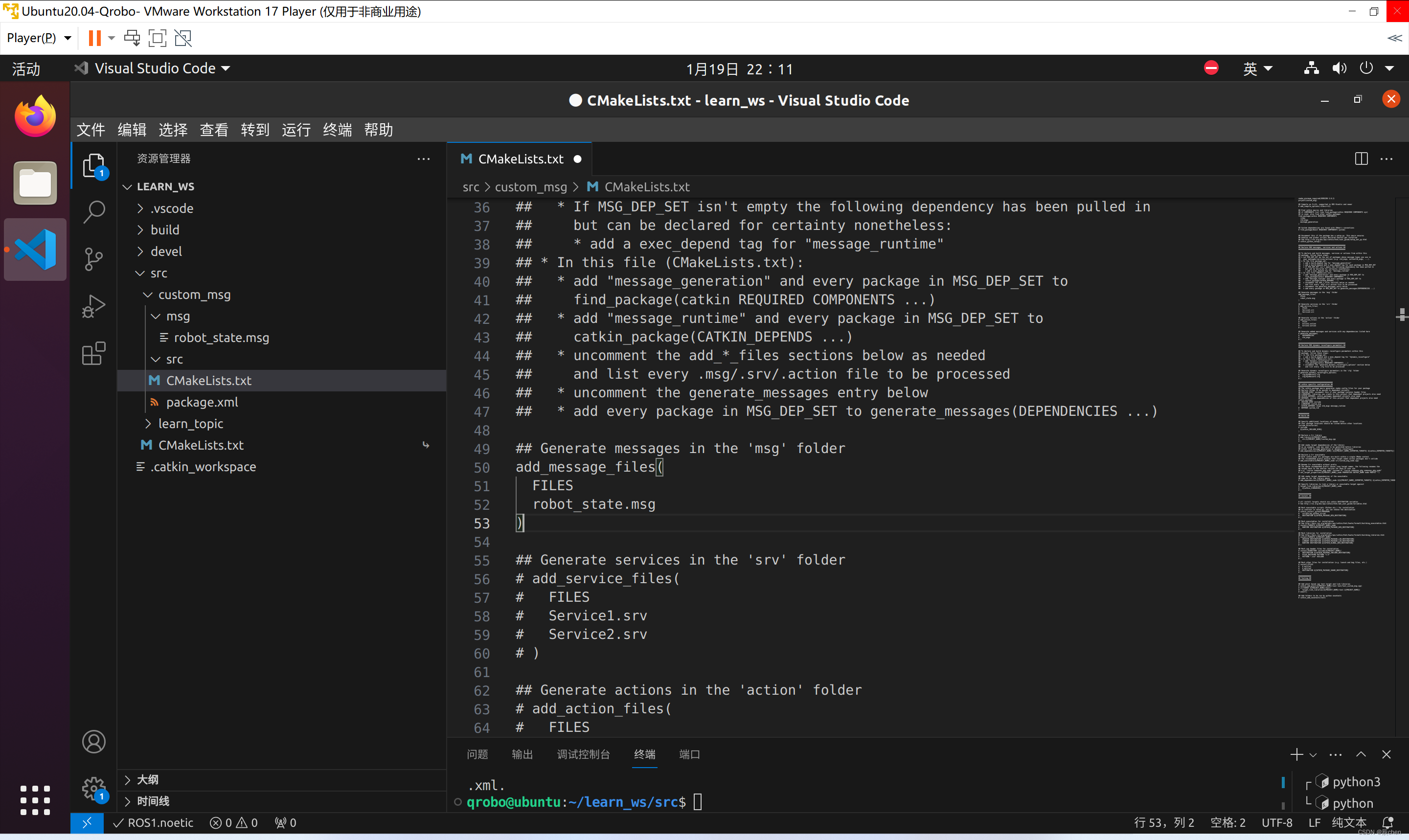
Task: Open the terminal launch profile dropdown arrow
Action: pyautogui.click(x=1313, y=754)
